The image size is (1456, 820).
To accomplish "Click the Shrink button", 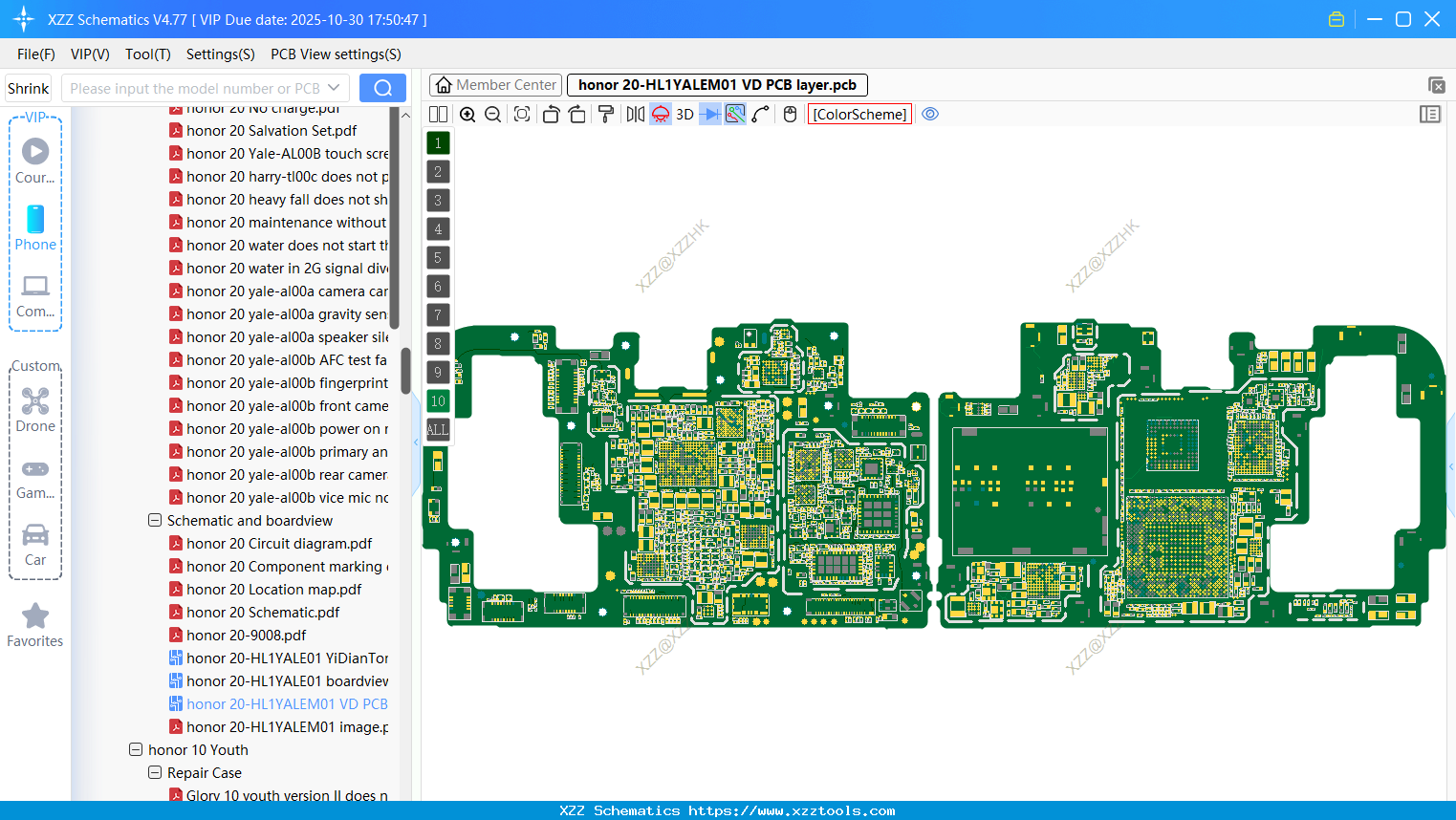I will click(28, 88).
